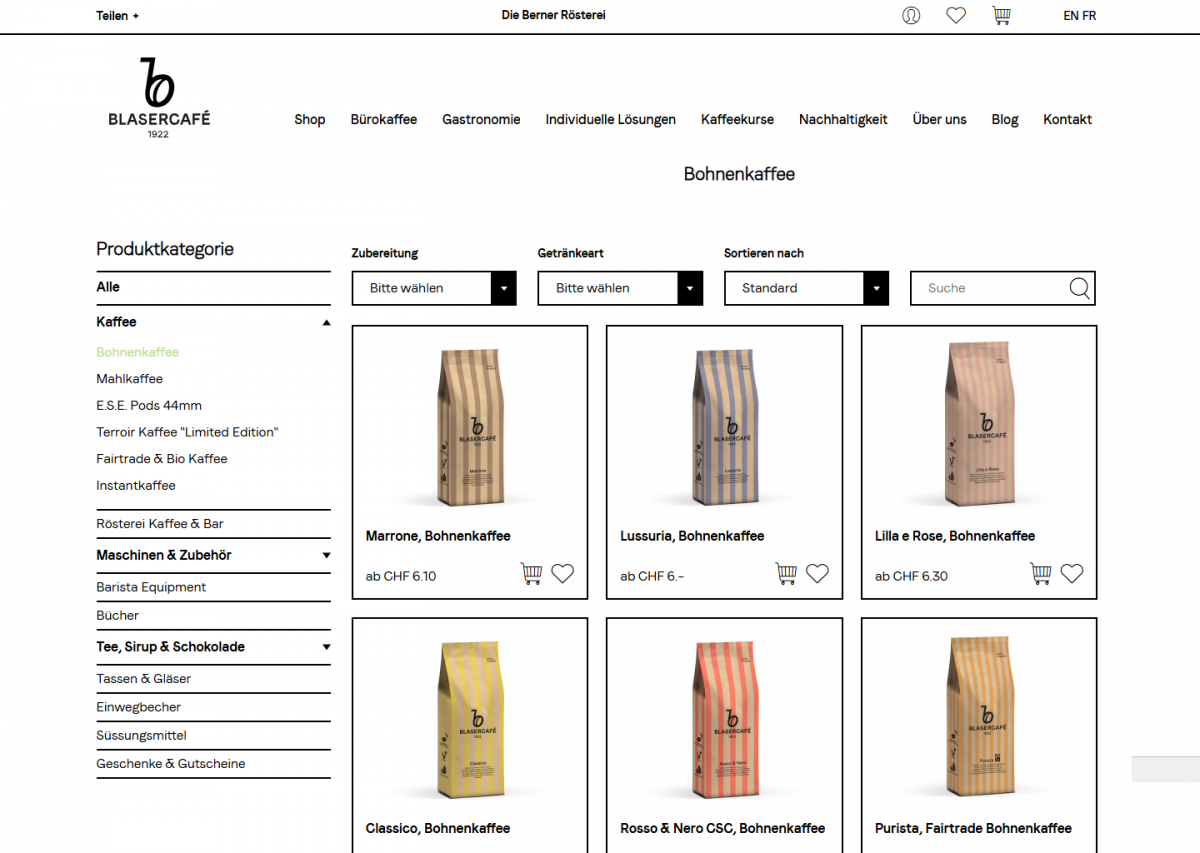
Task: Expand Tee, Sirup & Schokolade category
Action: coord(326,647)
